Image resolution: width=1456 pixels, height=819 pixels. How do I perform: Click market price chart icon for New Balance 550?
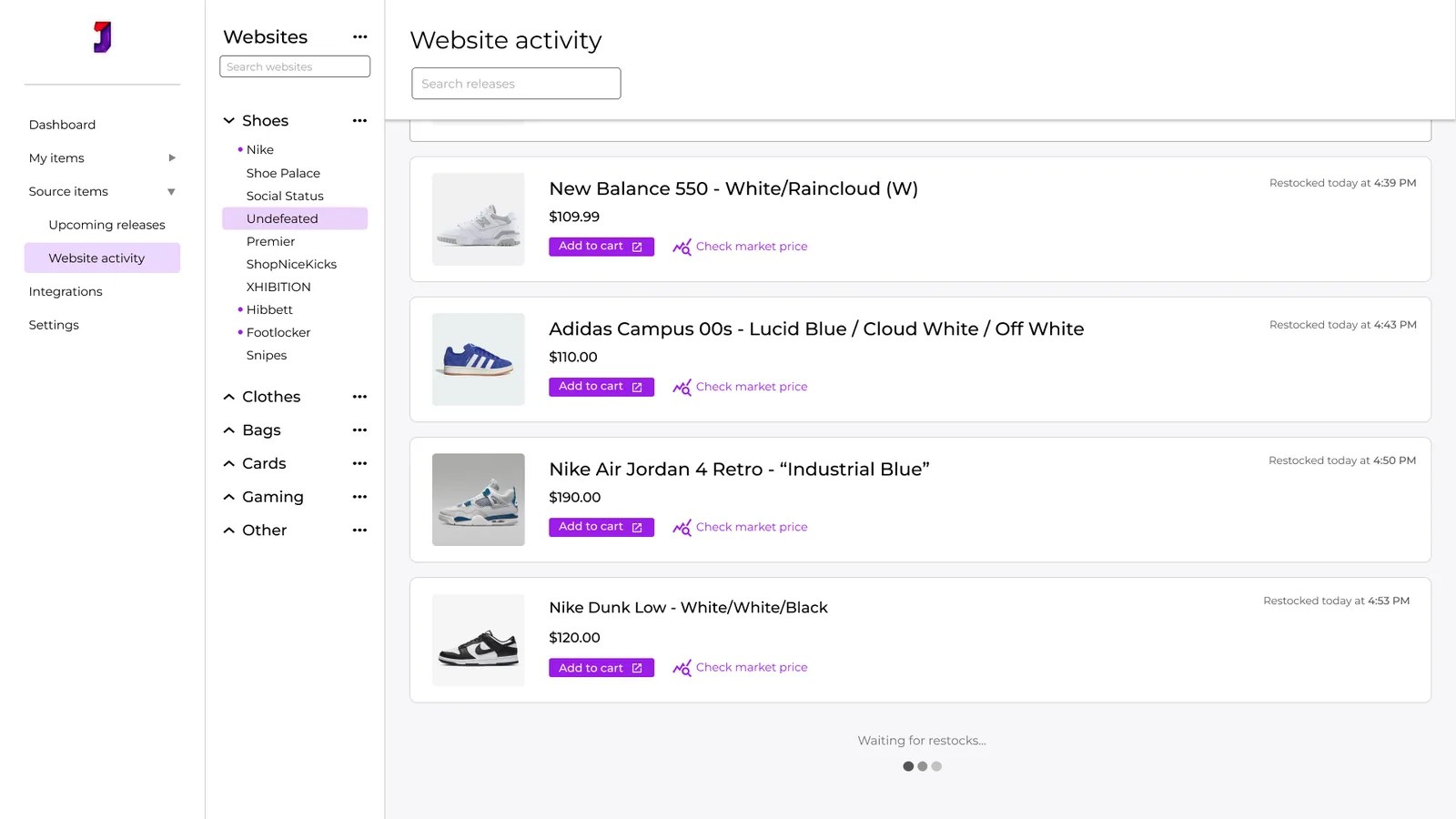tap(682, 247)
